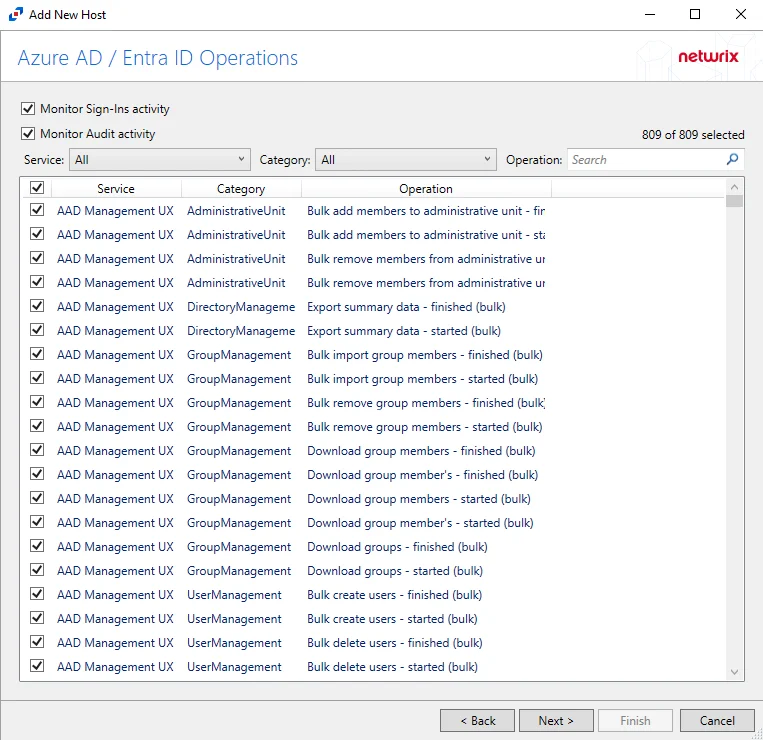Click AAD Management UX in Download groups - finished row

pos(115,547)
